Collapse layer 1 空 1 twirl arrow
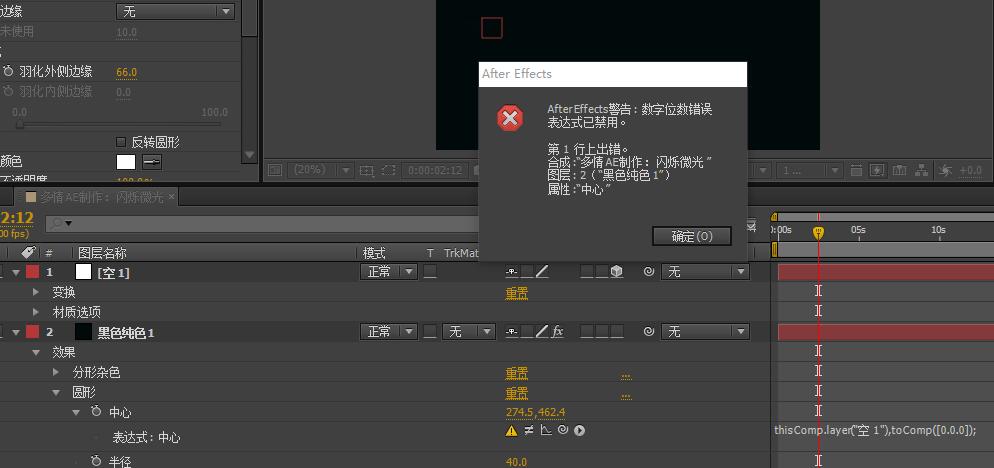The height and width of the screenshot is (468, 994). pyautogui.click(x=16, y=272)
